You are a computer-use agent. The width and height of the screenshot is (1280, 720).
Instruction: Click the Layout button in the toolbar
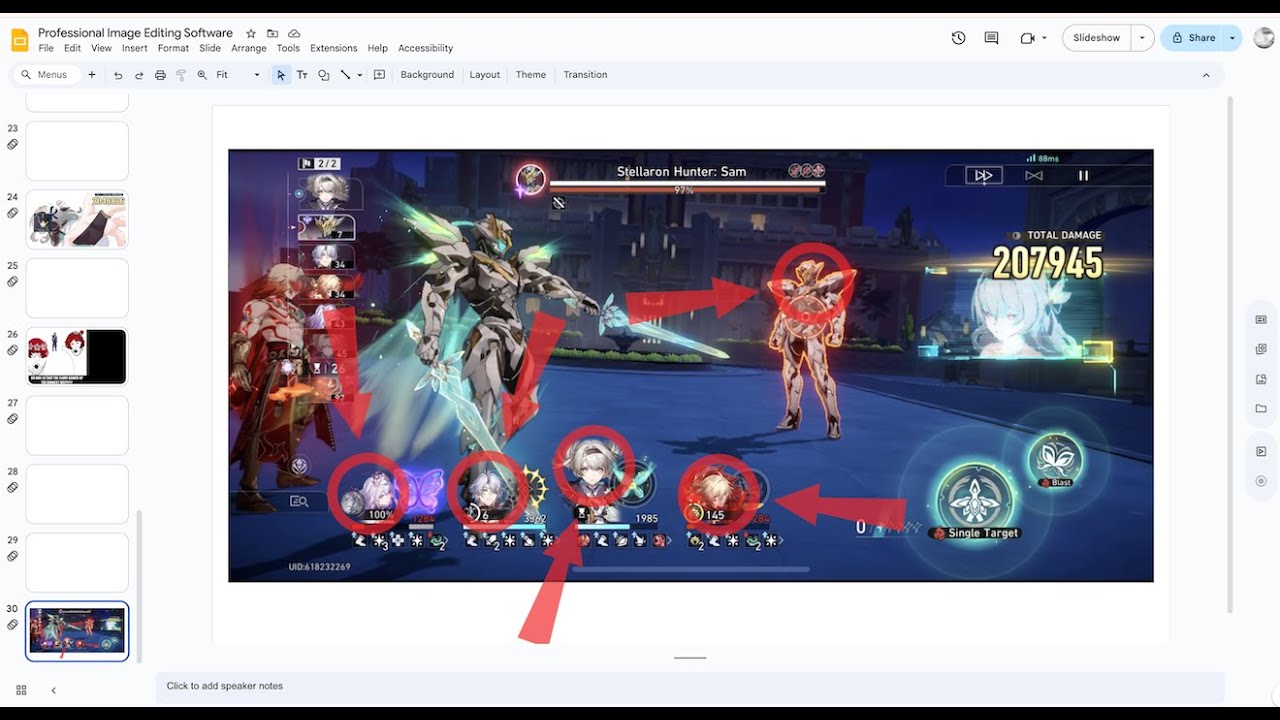coord(485,75)
